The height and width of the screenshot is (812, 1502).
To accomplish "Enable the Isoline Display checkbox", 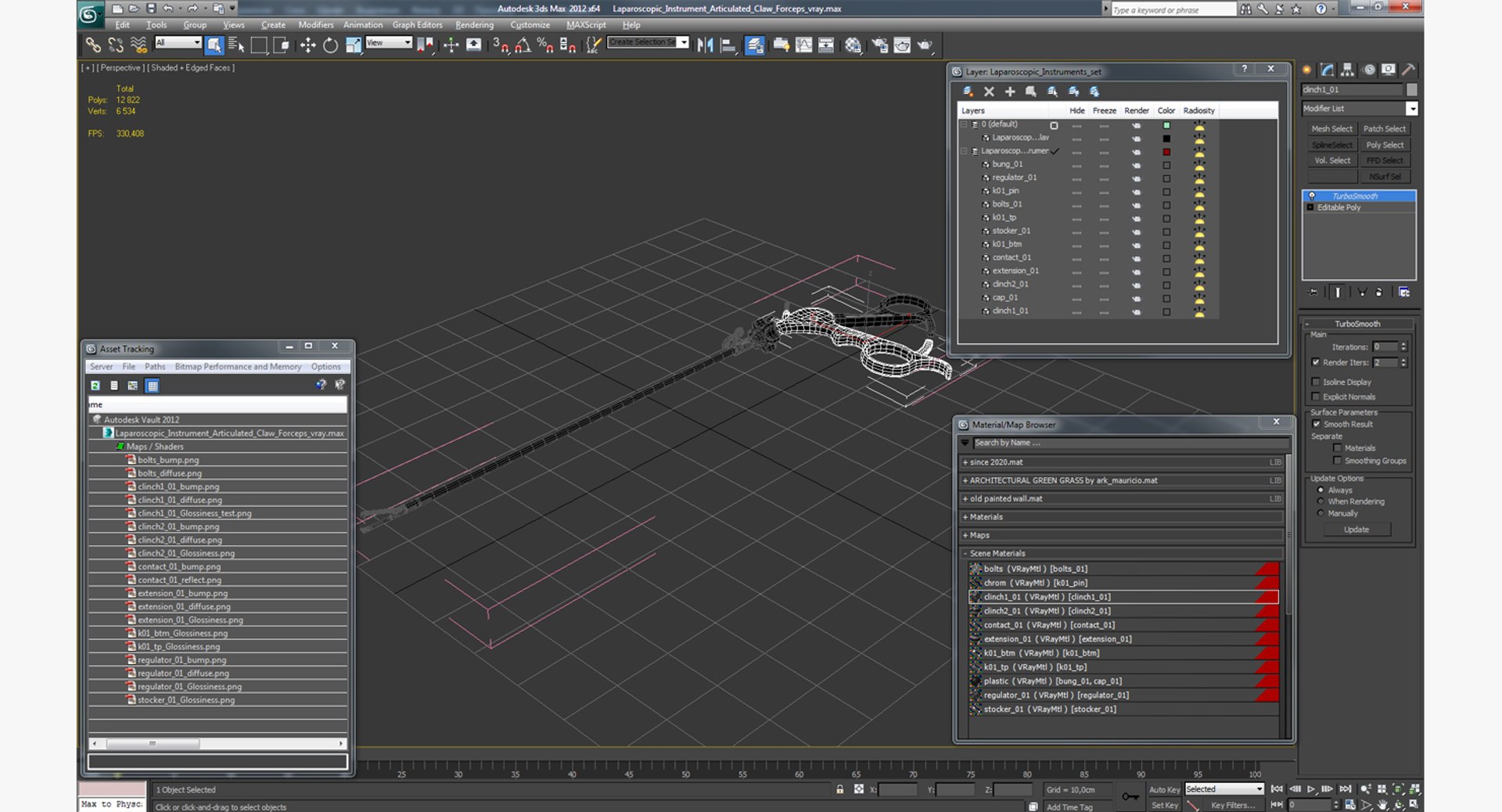I will coord(1316,382).
